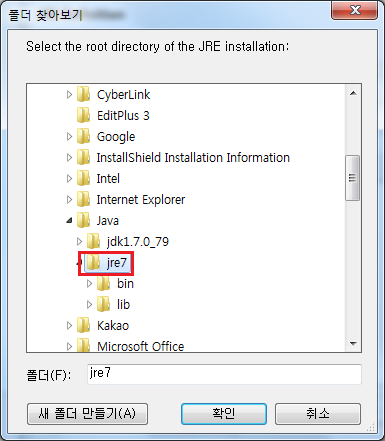385x441 pixels.
Task: Click the scrollbar down arrow
Action: 353,343
